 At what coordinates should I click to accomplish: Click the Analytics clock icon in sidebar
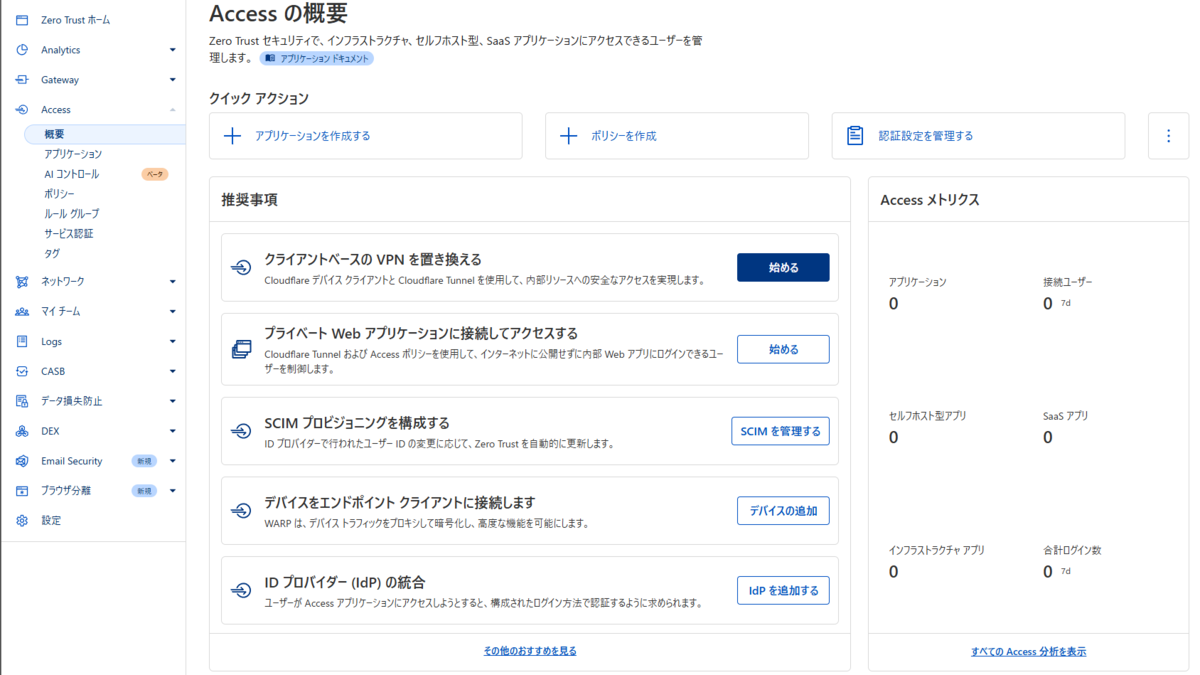22,50
